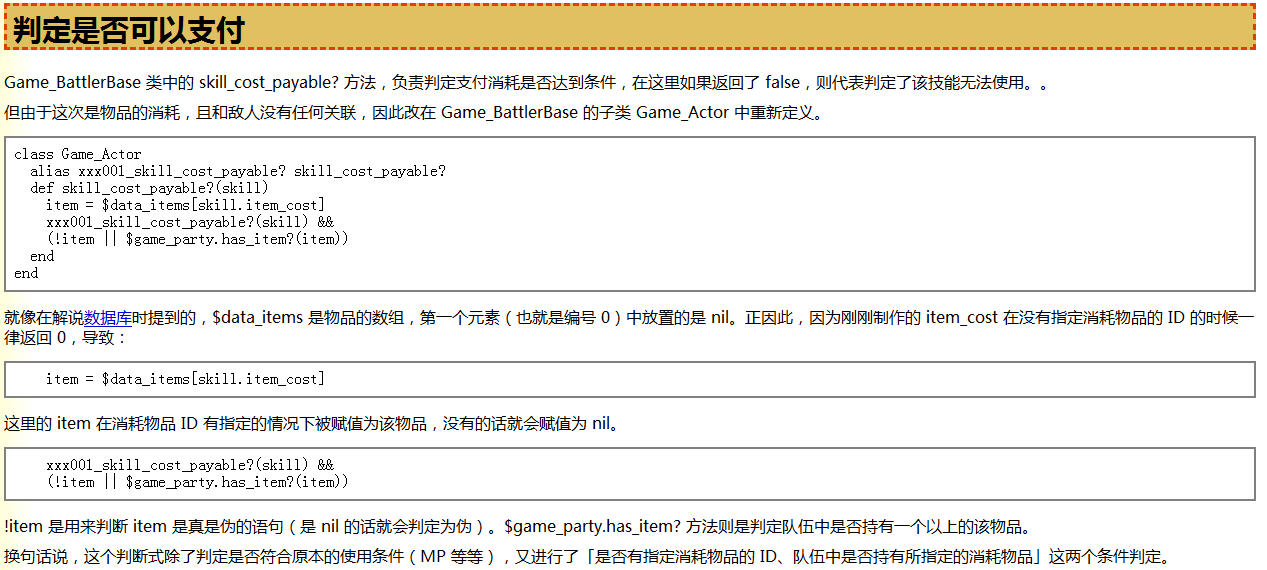Screen dimensions: 1267x570
Task: Open the 数据库 hyperlink
Action: tap(108, 317)
